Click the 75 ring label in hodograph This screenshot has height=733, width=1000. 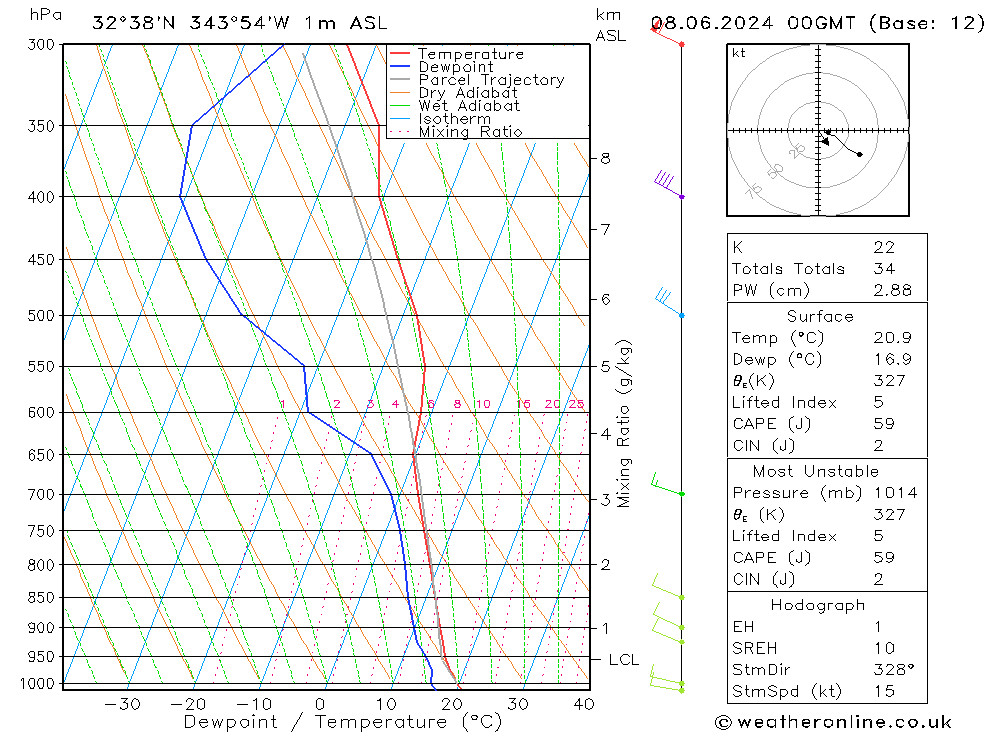tap(754, 191)
